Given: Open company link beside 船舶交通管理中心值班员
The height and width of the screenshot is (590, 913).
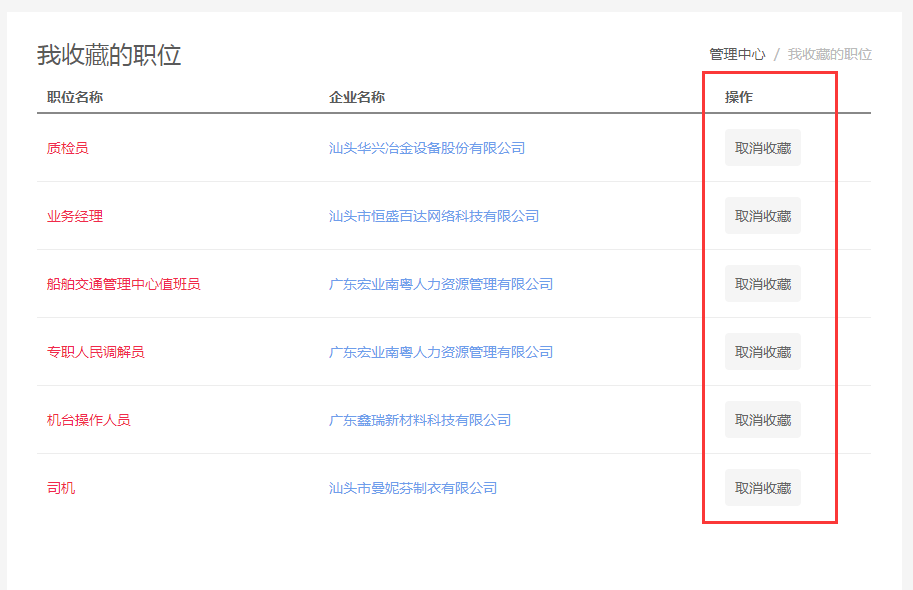Looking at the screenshot, I should point(441,284).
